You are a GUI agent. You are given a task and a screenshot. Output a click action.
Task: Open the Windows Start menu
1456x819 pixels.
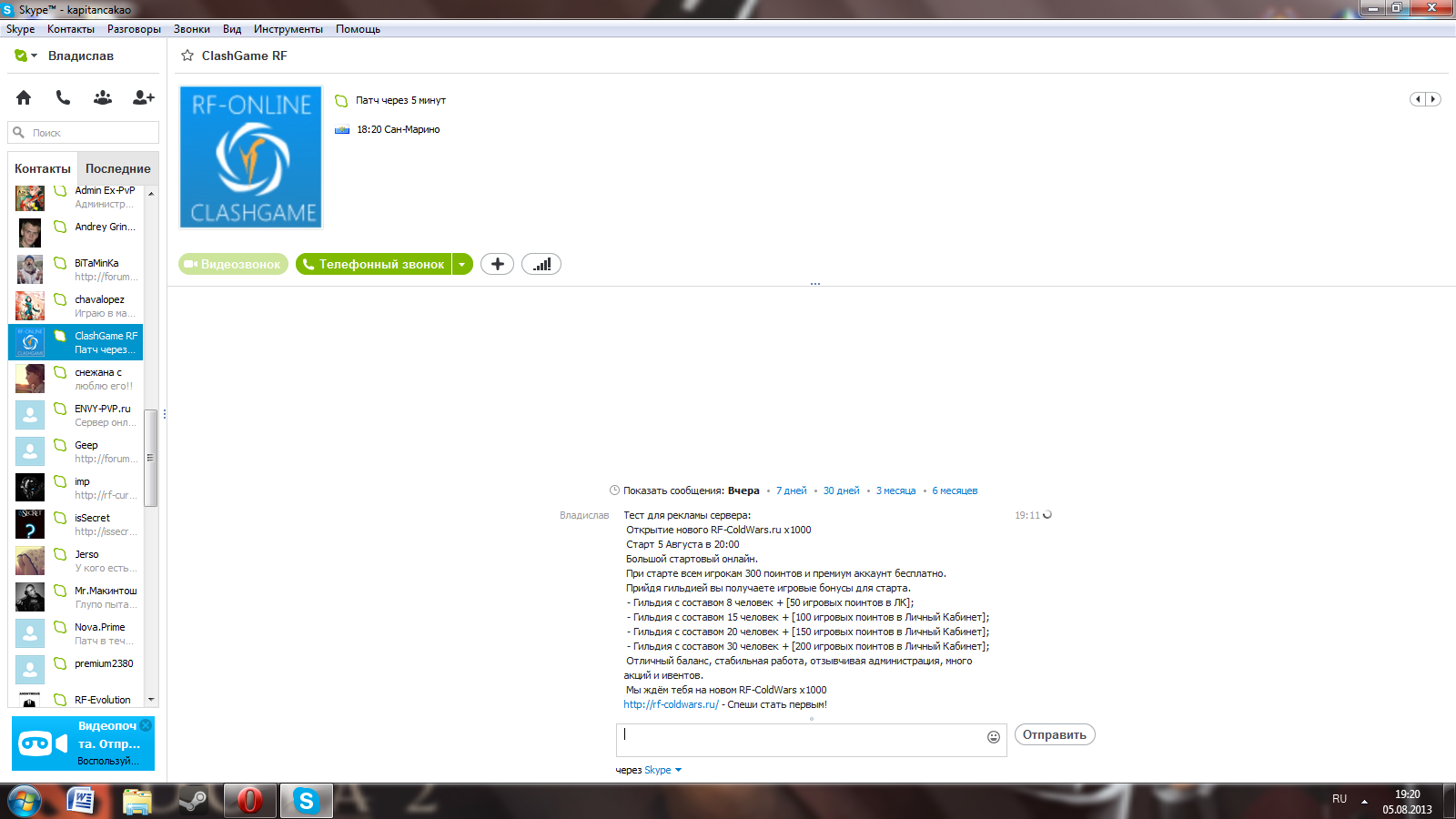click(x=25, y=801)
